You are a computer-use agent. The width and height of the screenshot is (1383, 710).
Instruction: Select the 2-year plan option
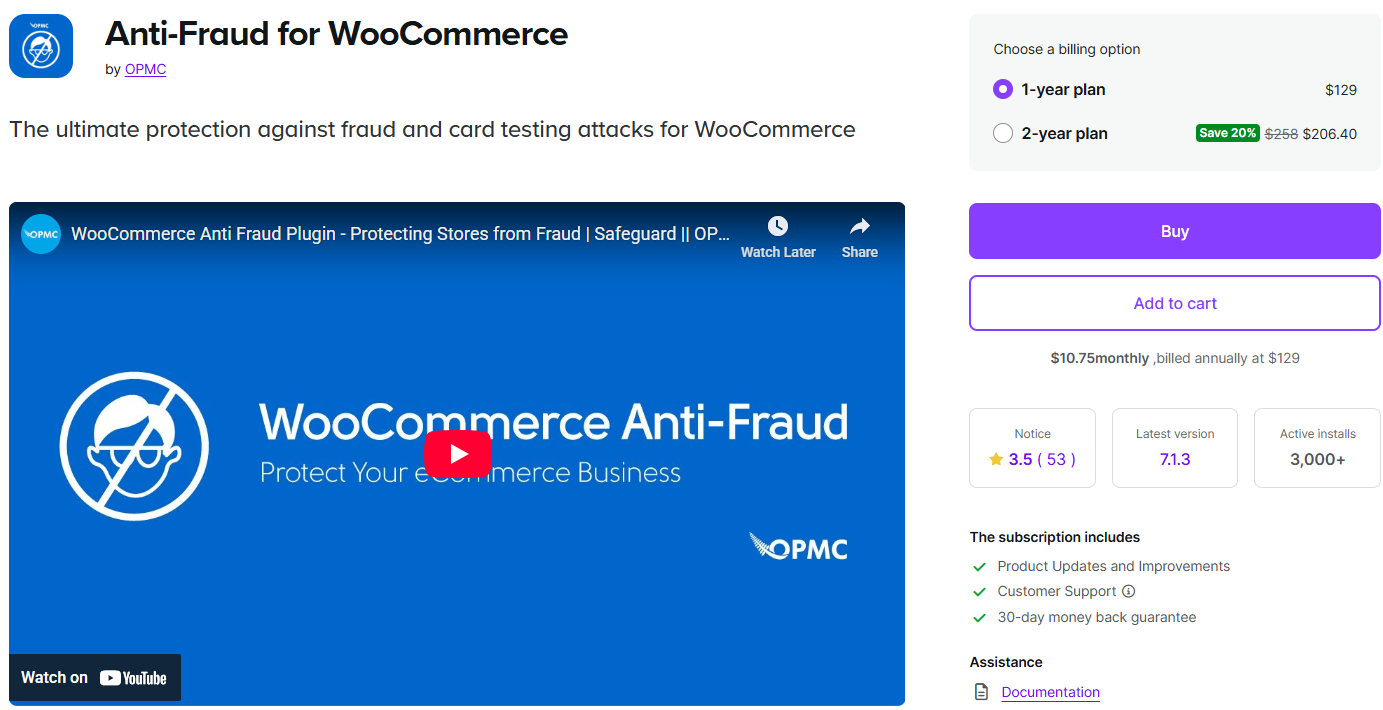click(x=1003, y=132)
